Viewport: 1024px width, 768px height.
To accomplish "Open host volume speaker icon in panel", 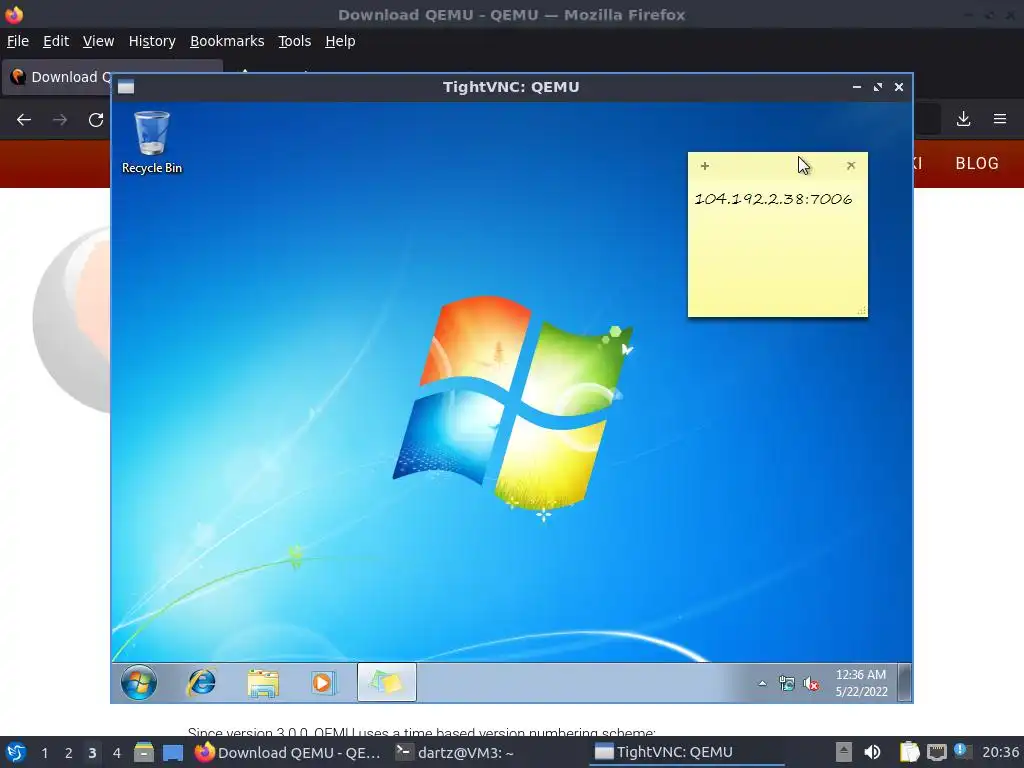I will (x=872, y=752).
